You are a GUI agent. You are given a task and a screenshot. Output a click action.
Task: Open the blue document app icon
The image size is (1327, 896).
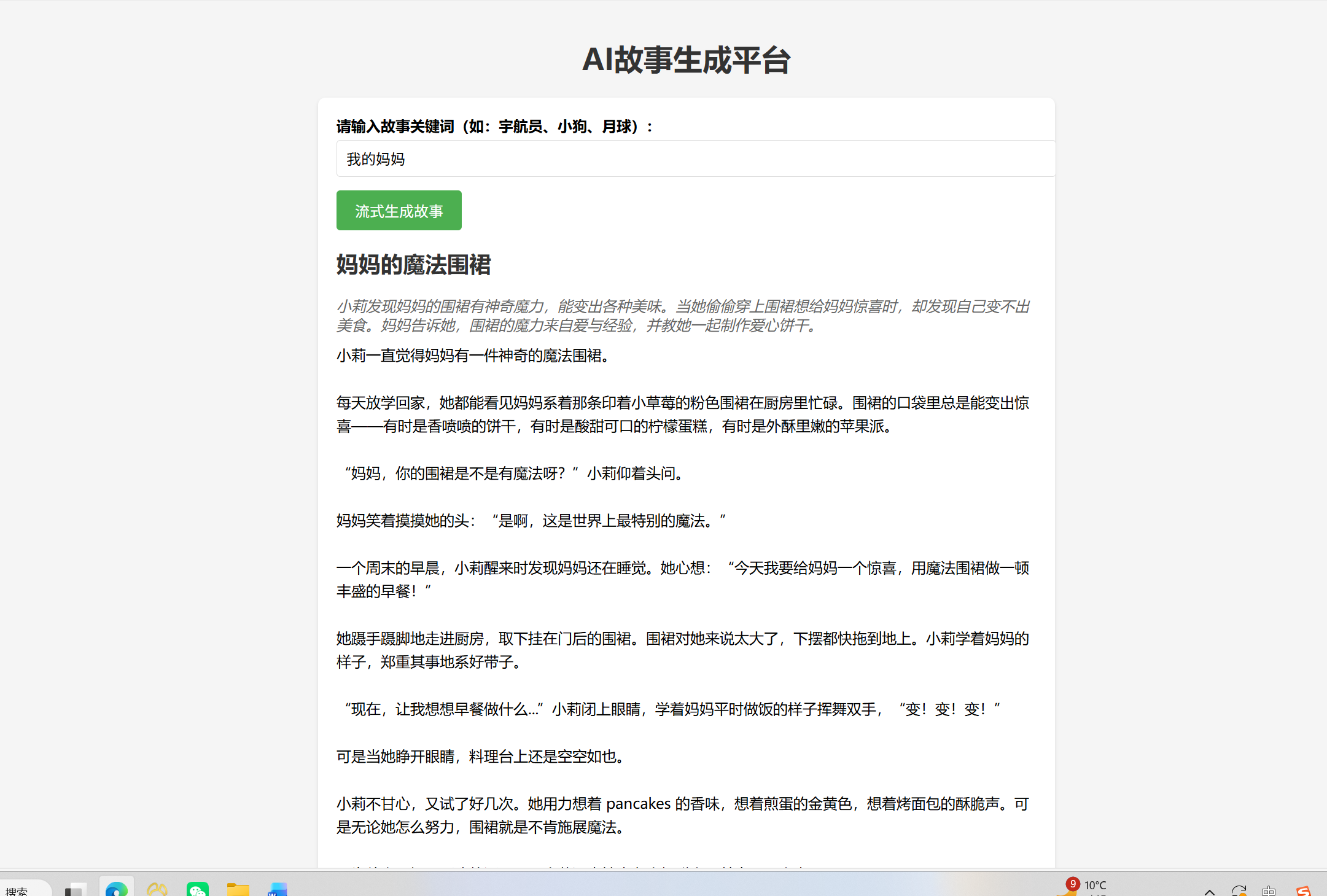pos(278,889)
